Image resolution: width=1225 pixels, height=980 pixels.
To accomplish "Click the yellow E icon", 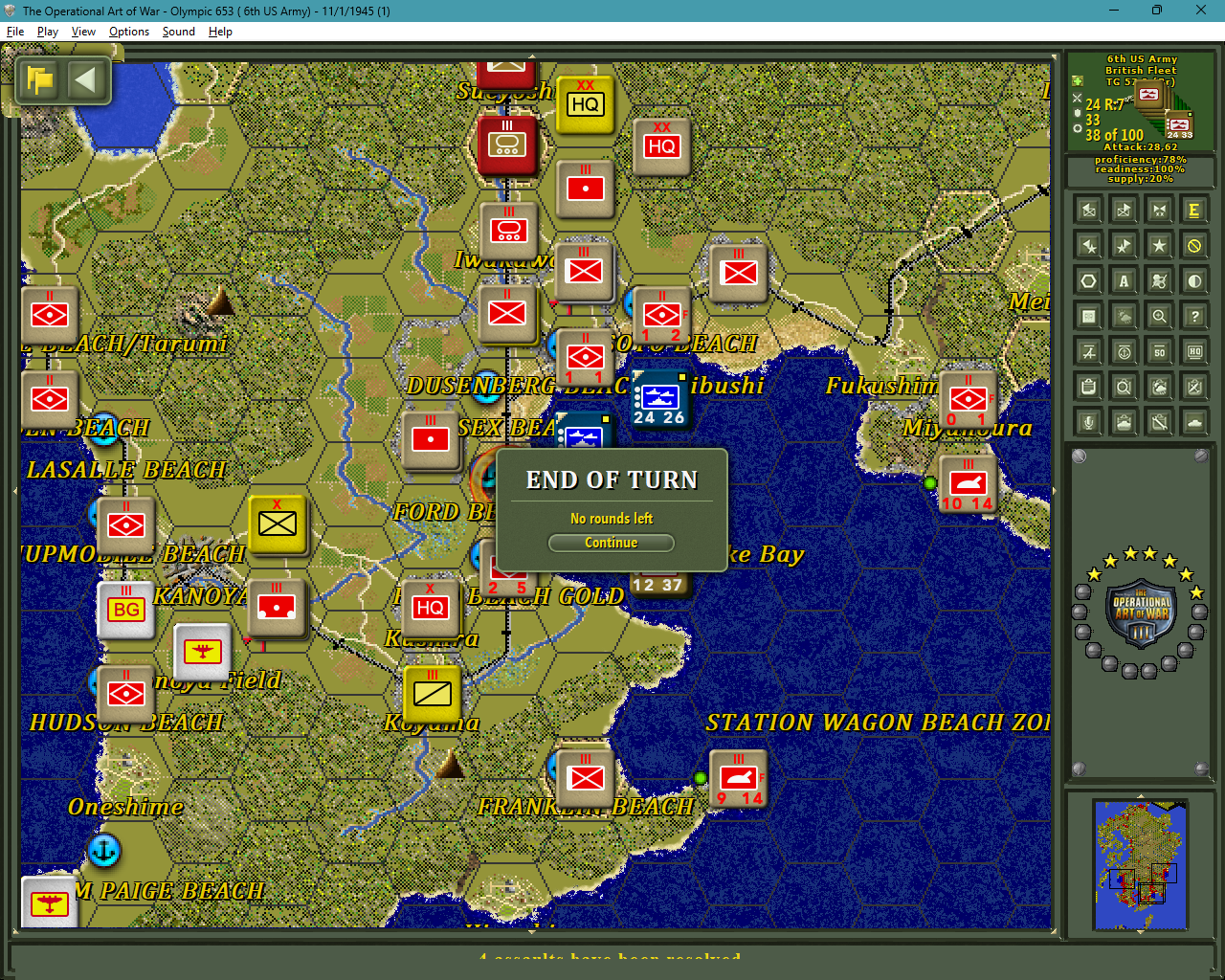I will point(1194,210).
